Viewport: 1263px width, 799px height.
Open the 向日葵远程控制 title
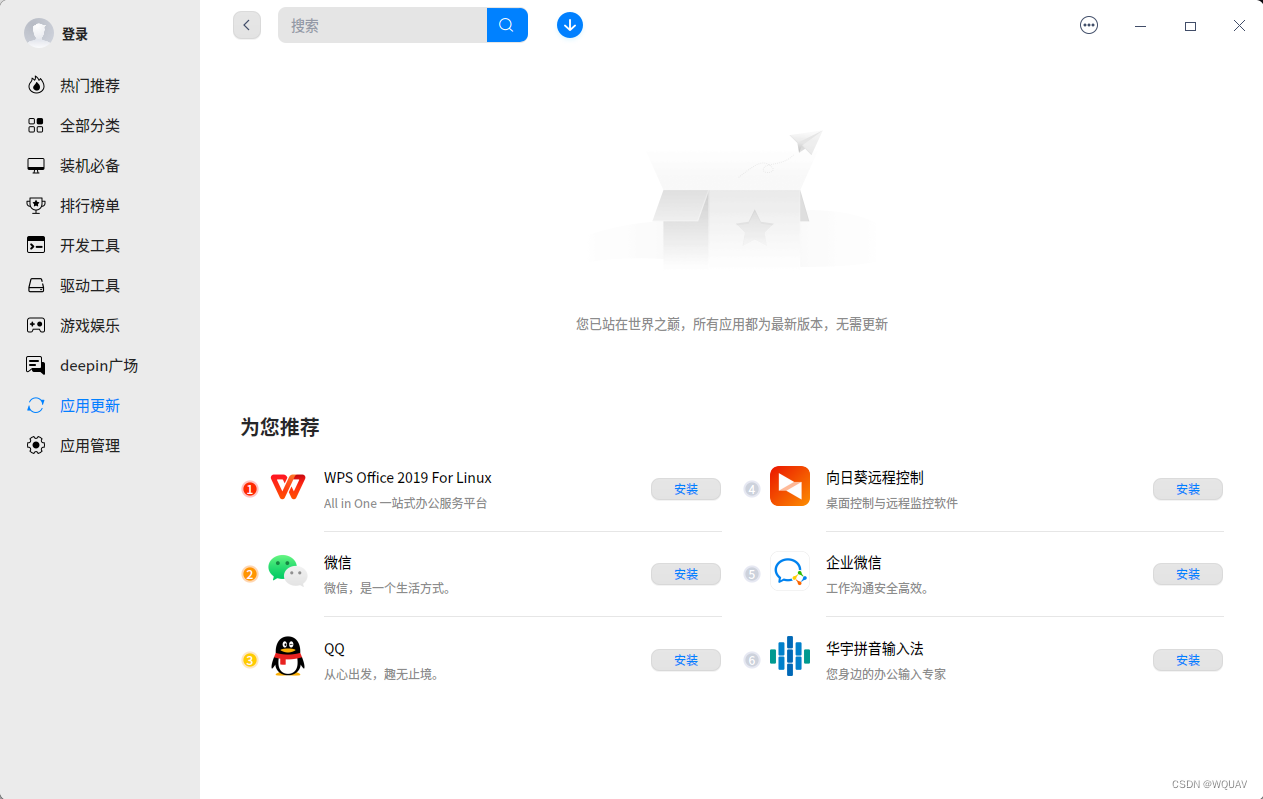(875, 478)
